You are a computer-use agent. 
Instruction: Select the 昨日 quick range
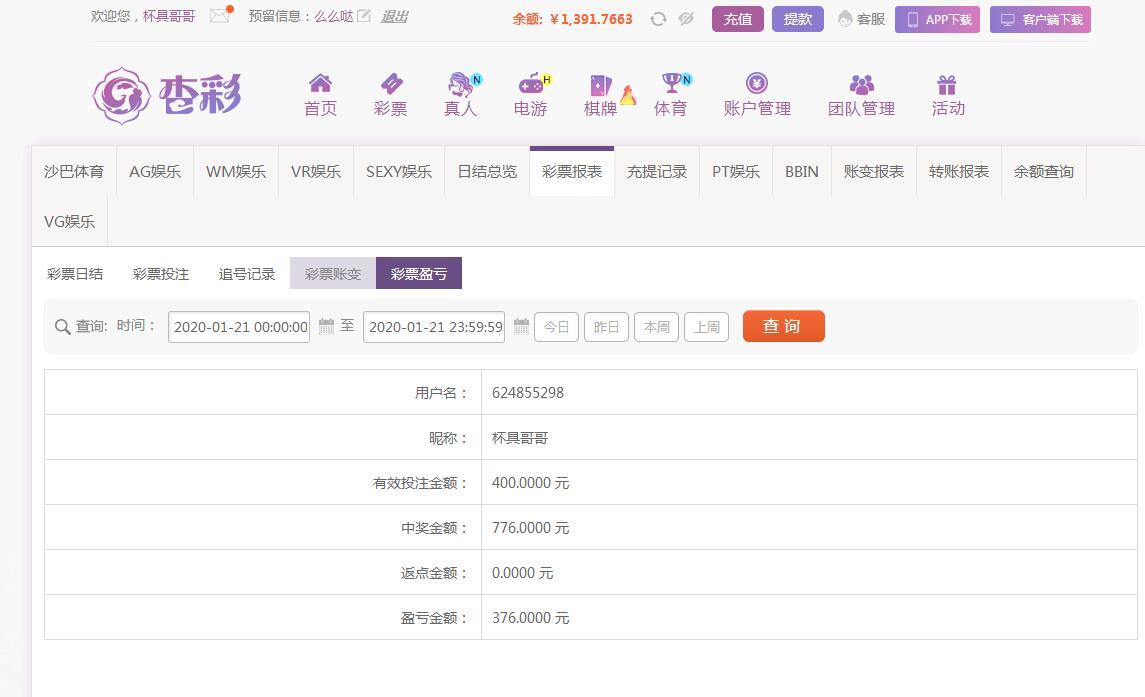coord(606,327)
